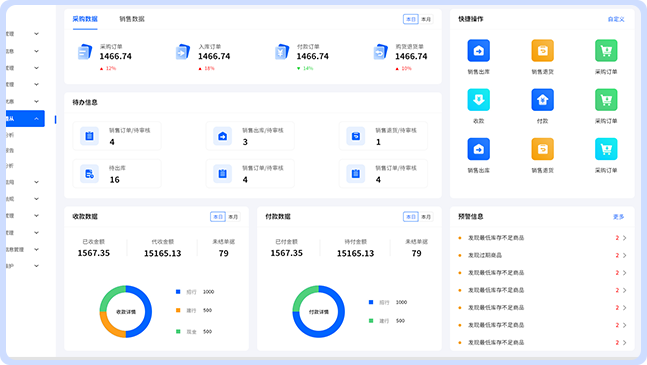Click the 付款详情 donut chart center
This screenshot has width=647, height=365.
(x=319, y=312)
